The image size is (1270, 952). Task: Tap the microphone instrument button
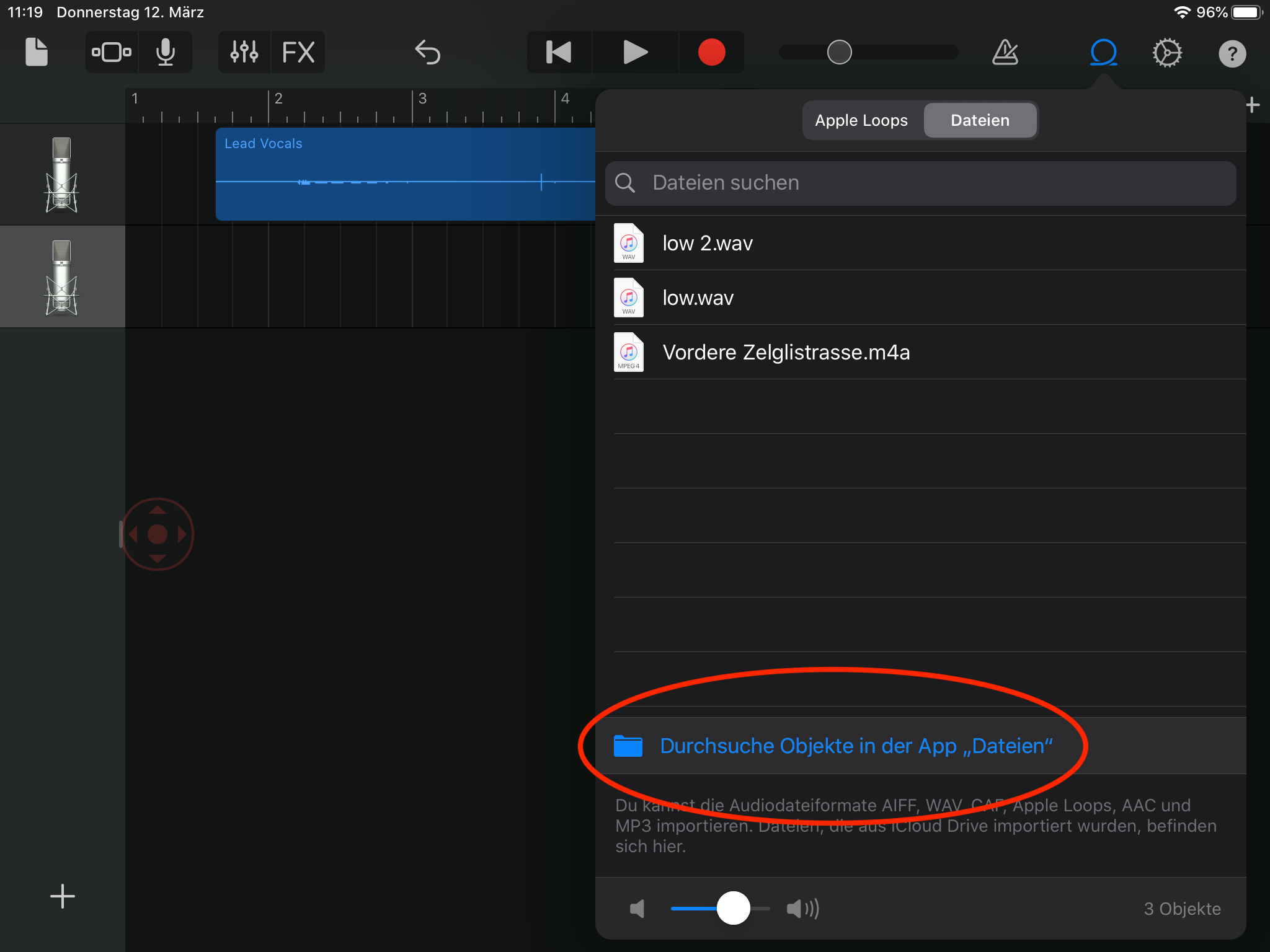[x=165, y=53]
